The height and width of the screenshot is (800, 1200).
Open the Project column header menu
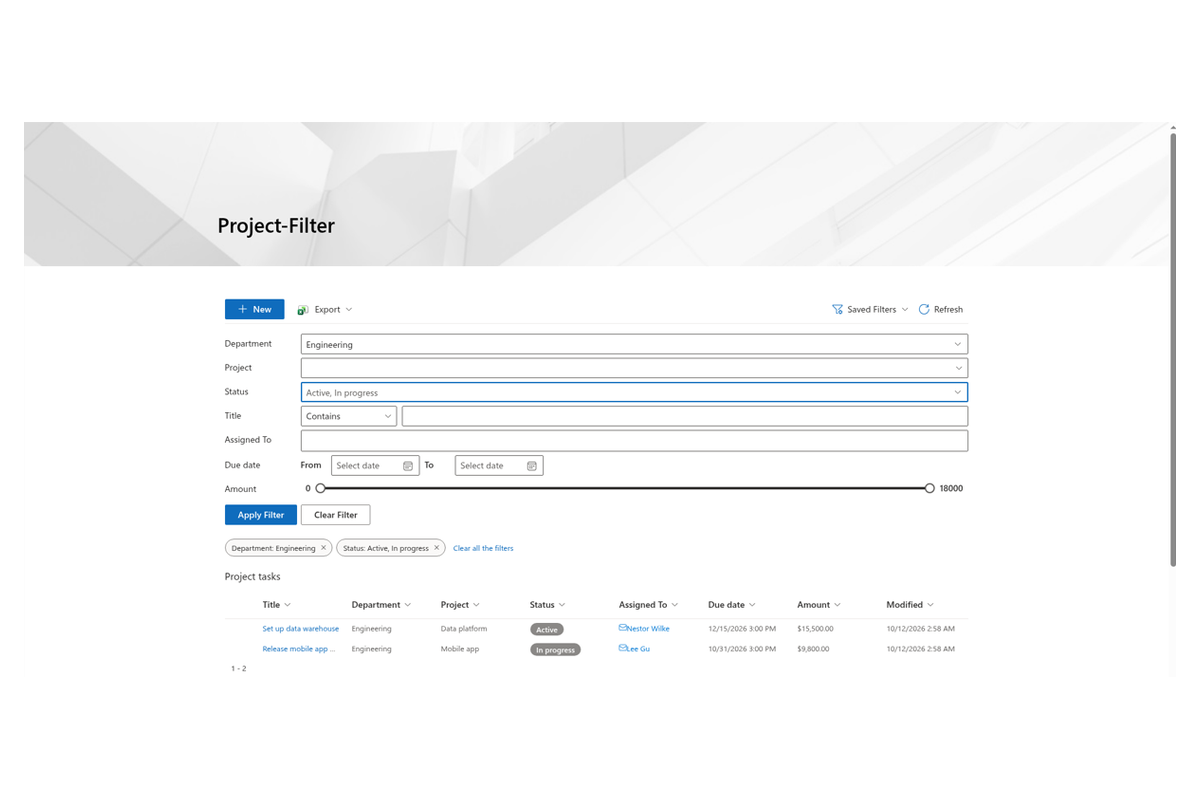(460, 605)
